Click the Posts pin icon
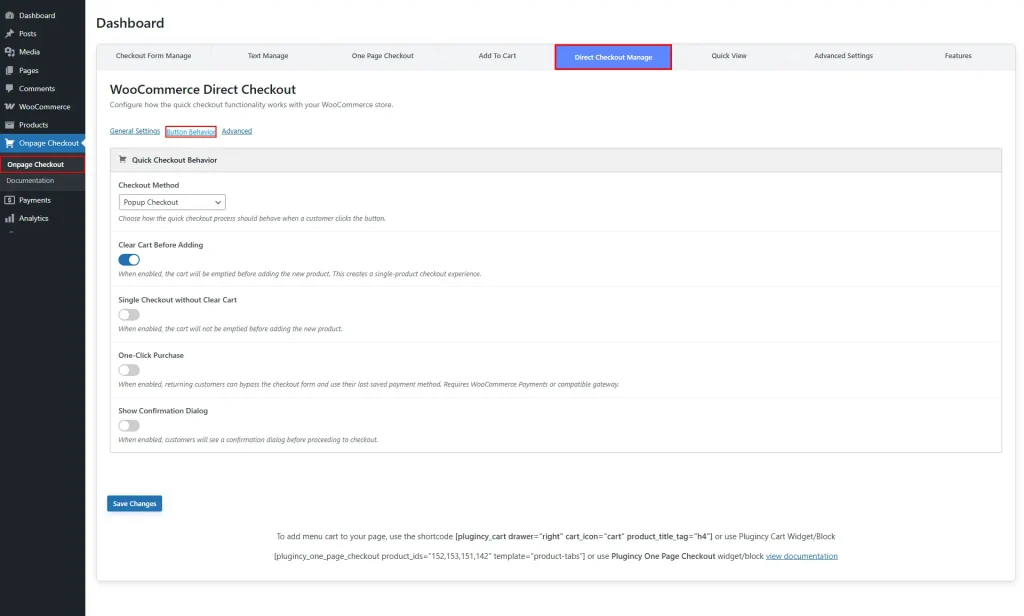The height and width of the screenshot is (616, 1024). coord(9,33)
